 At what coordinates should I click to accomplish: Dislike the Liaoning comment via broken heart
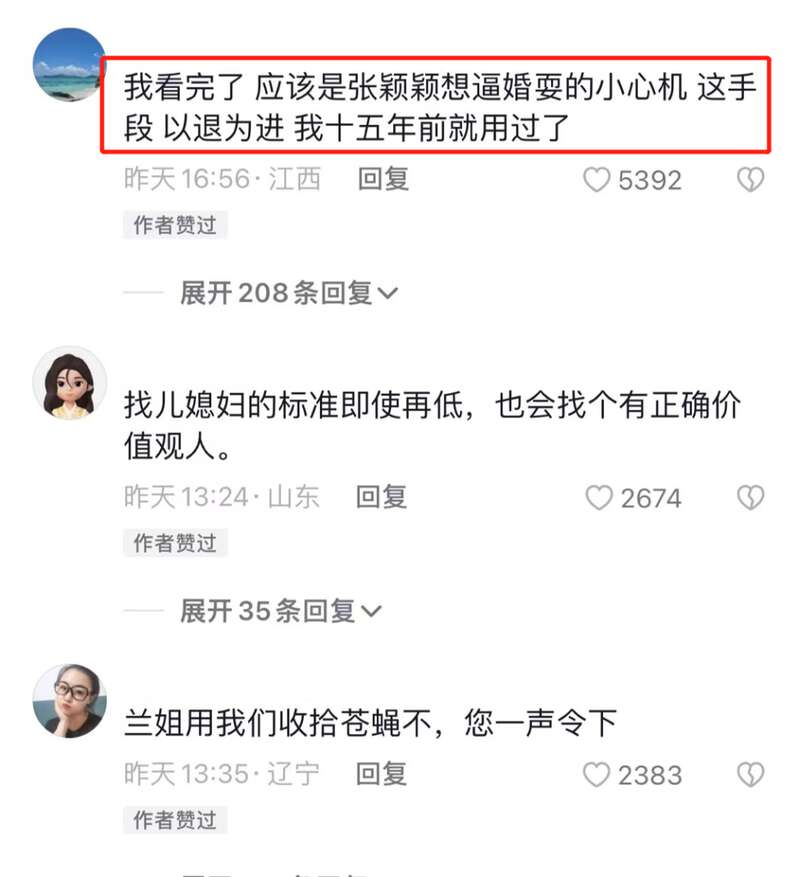pos(750,775)
